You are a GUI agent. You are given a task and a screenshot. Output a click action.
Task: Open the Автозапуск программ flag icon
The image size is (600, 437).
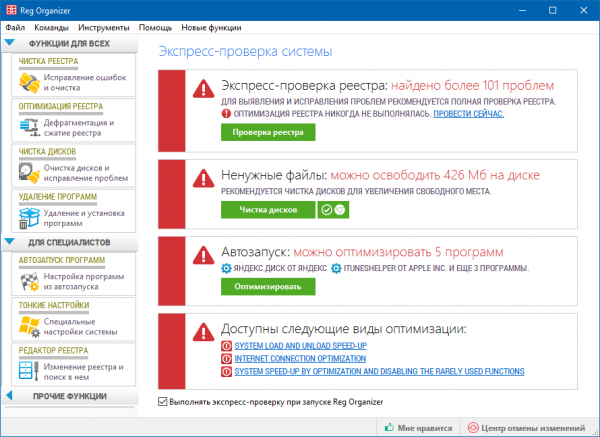[29, 282]
